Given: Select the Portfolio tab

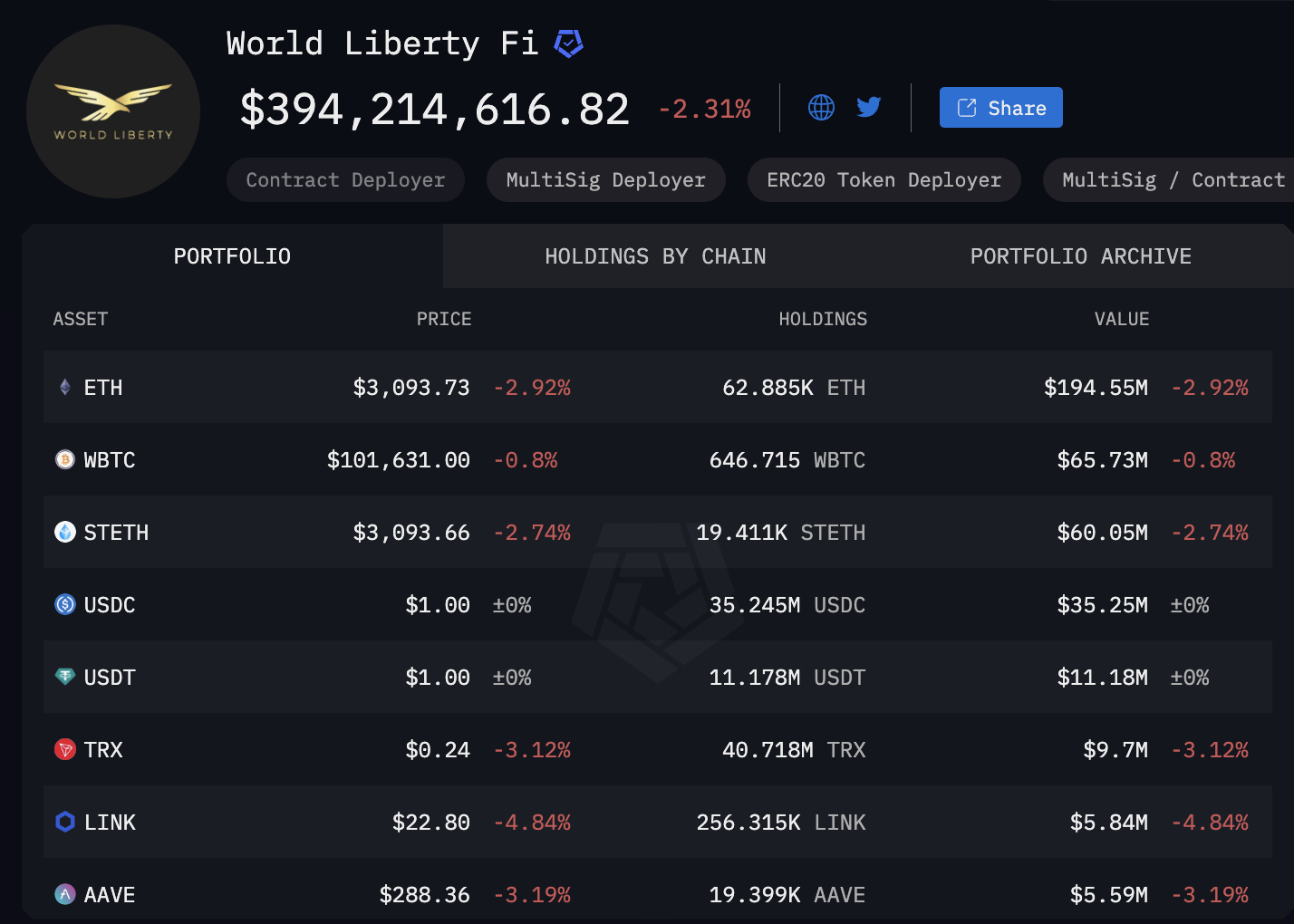Looking at the screenshot, I should tap(232, 256).
